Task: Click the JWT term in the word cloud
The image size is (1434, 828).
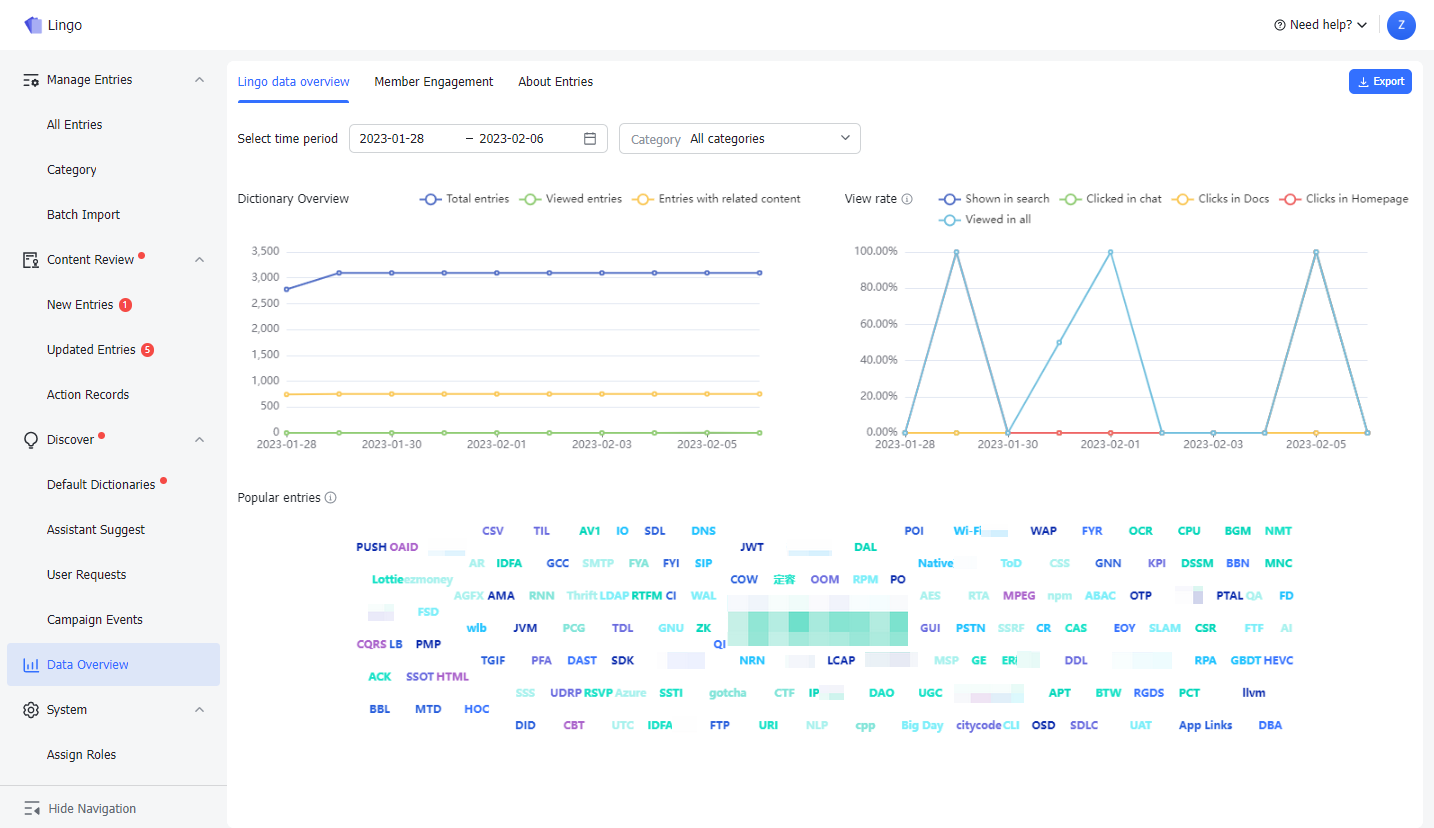Action: [x=752, y=547]
